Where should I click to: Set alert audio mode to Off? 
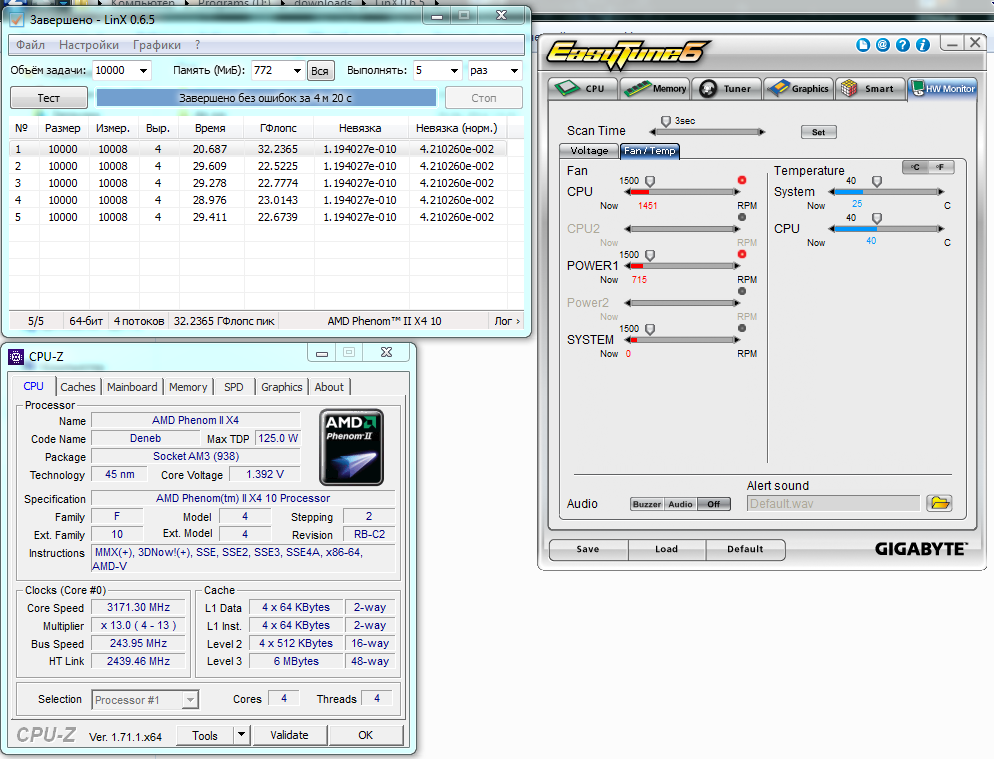click(x=714, y=504)
